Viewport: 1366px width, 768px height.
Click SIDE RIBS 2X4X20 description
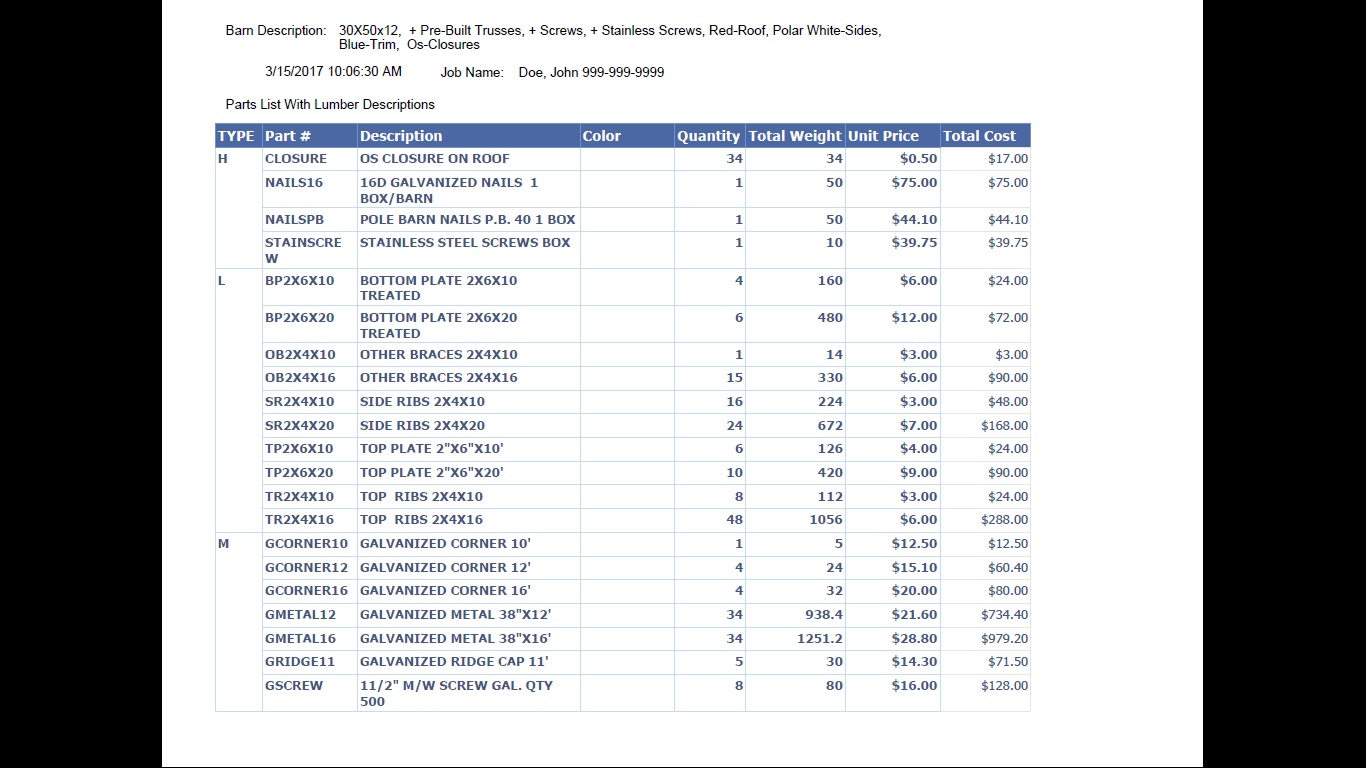[422, 426]
